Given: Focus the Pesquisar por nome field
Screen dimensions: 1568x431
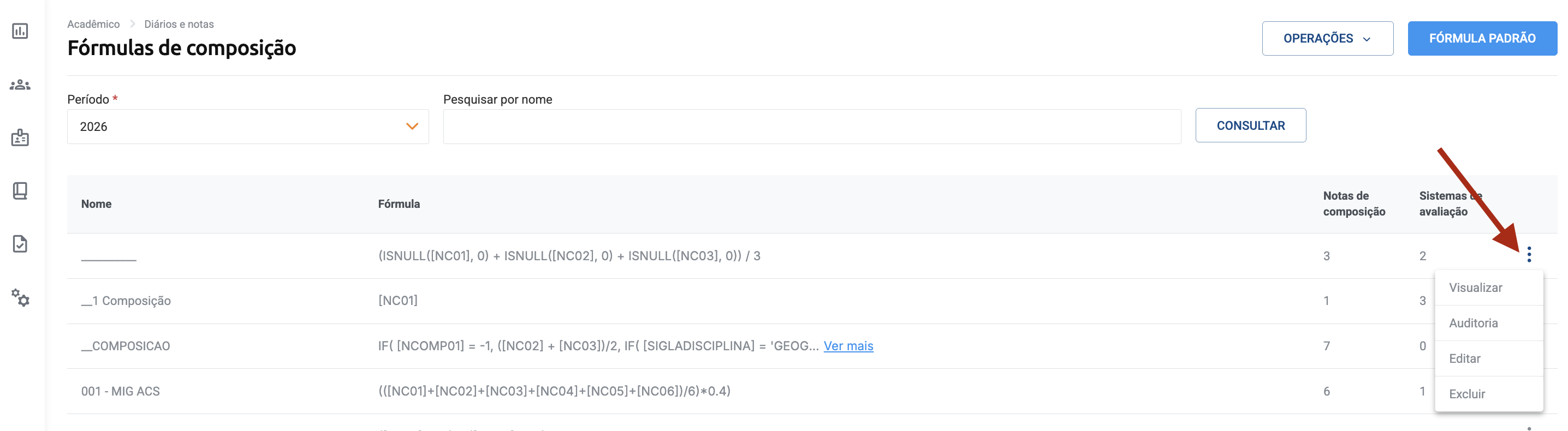Looking at the screenshot, I should [x=811, y=127].
